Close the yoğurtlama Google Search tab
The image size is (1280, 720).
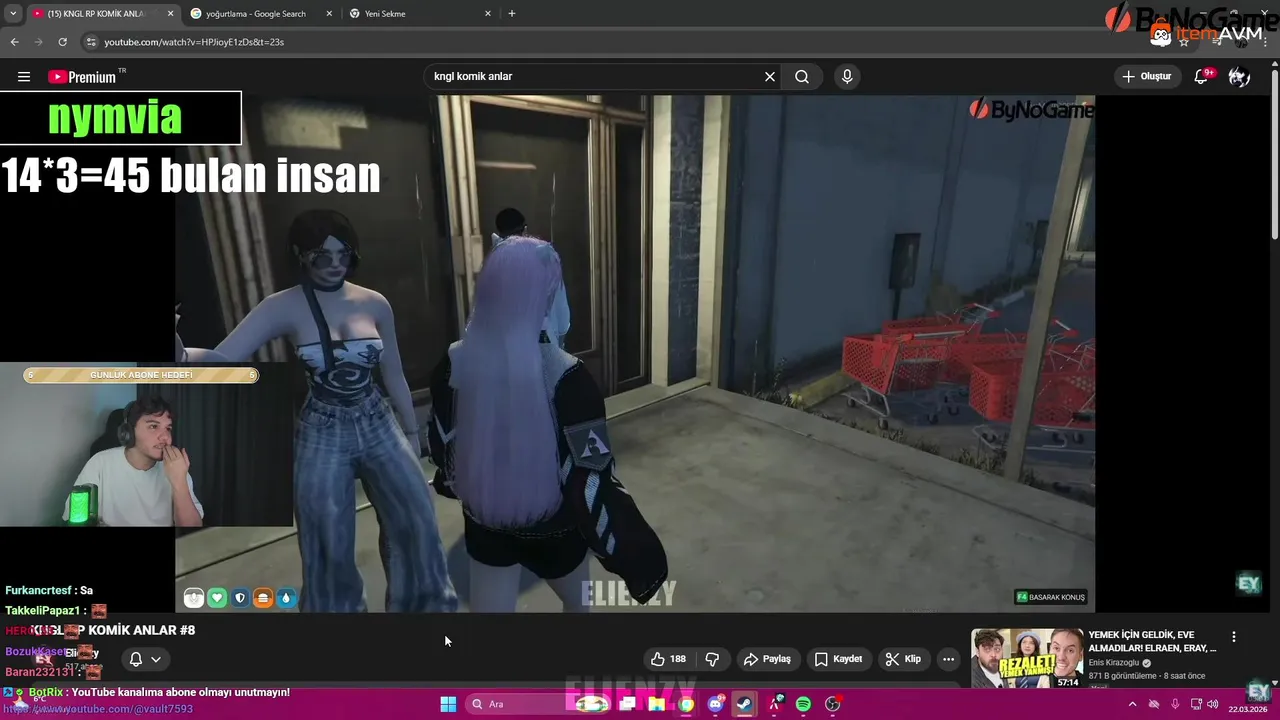329,14
